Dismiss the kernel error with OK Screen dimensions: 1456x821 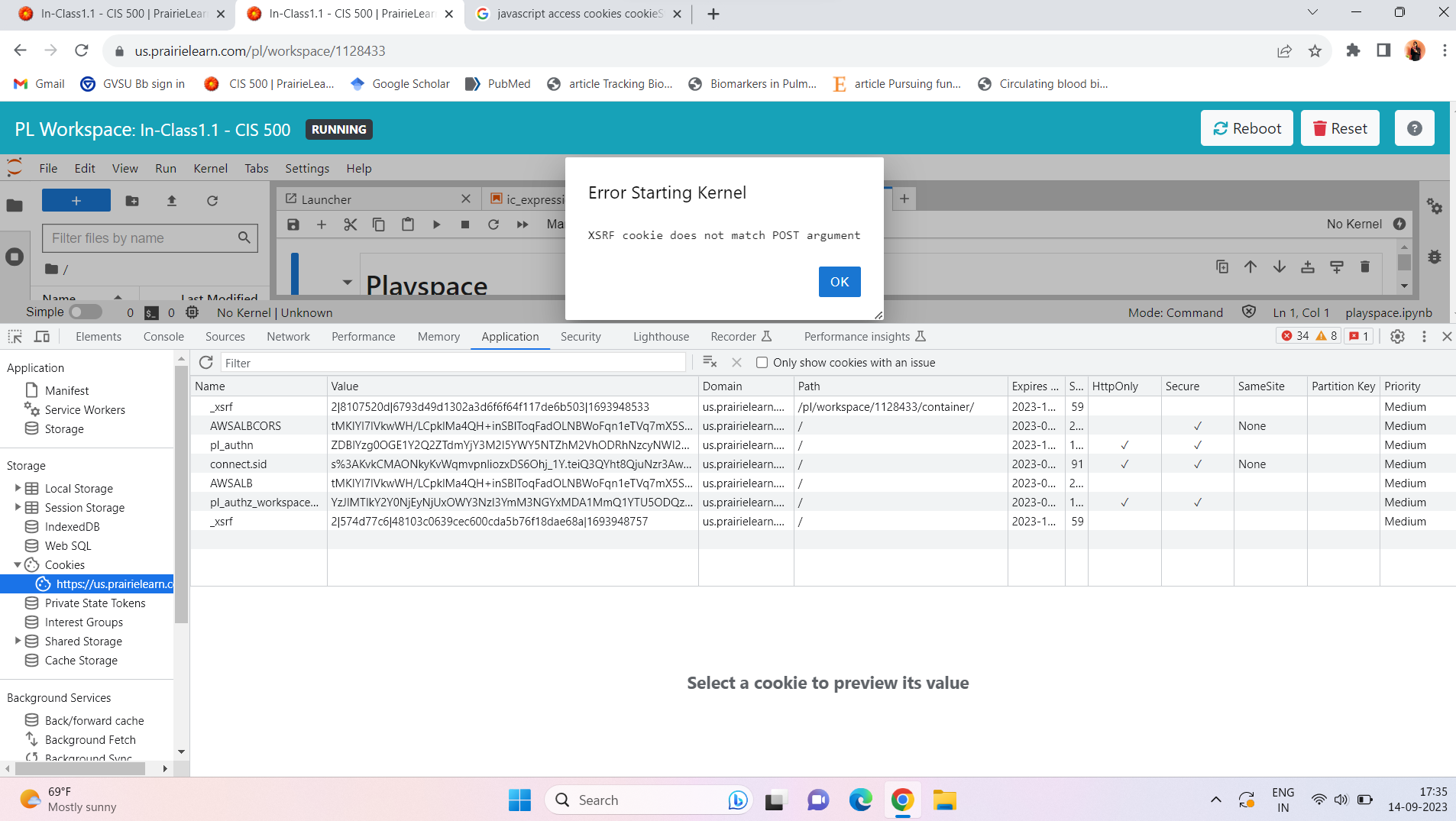tap(839, 281)
